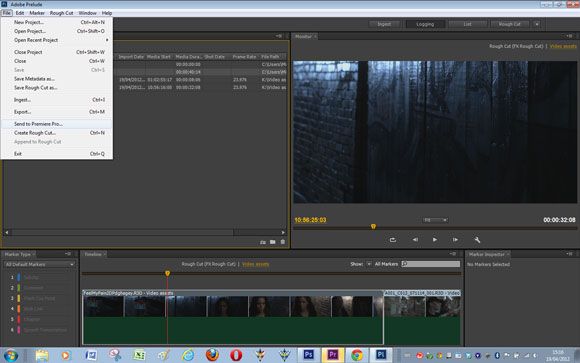Open Google Chrome from the taskbar

coord(357,355)
